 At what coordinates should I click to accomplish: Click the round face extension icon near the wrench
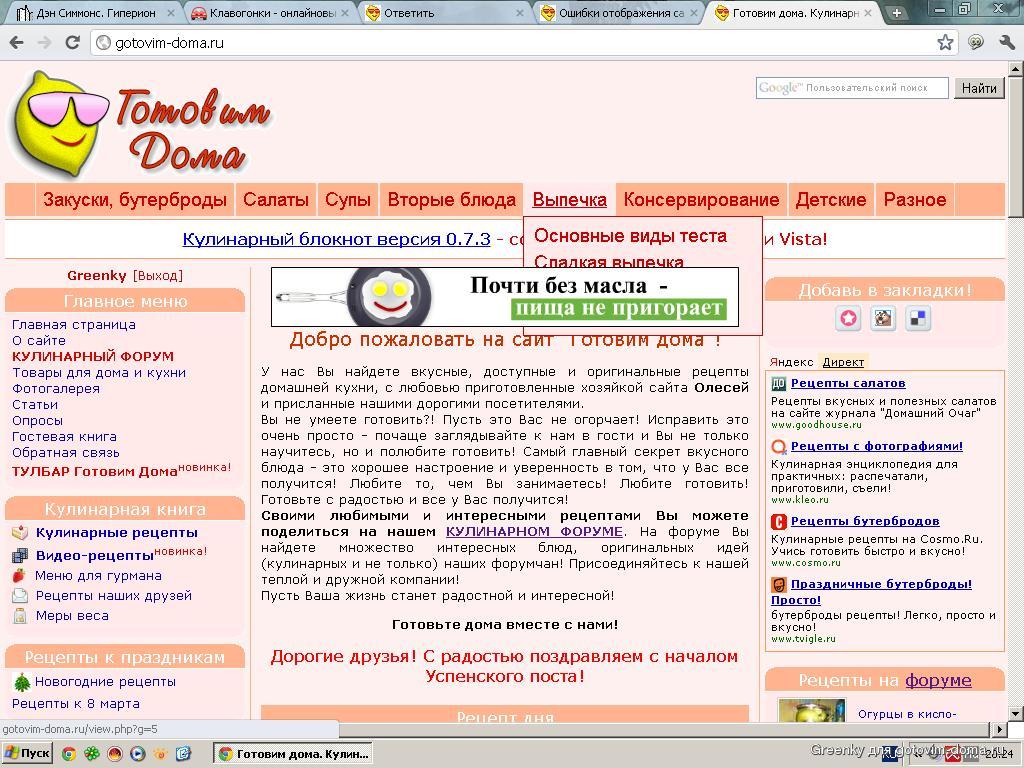976,43
